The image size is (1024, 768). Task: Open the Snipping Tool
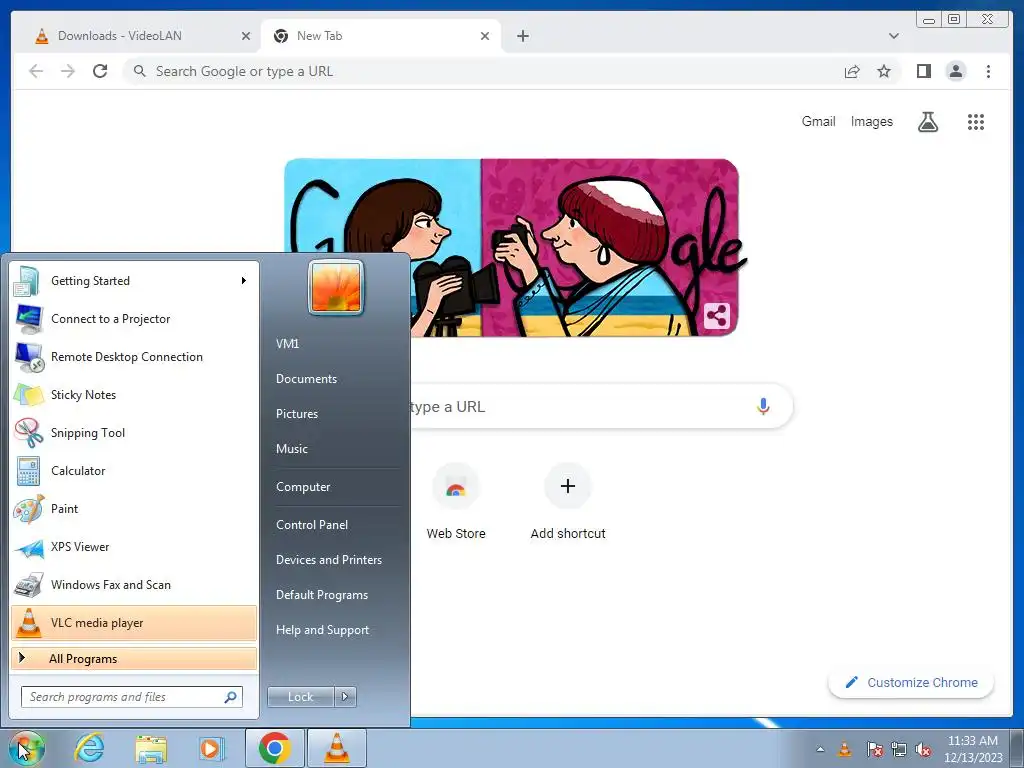point(134,432)
